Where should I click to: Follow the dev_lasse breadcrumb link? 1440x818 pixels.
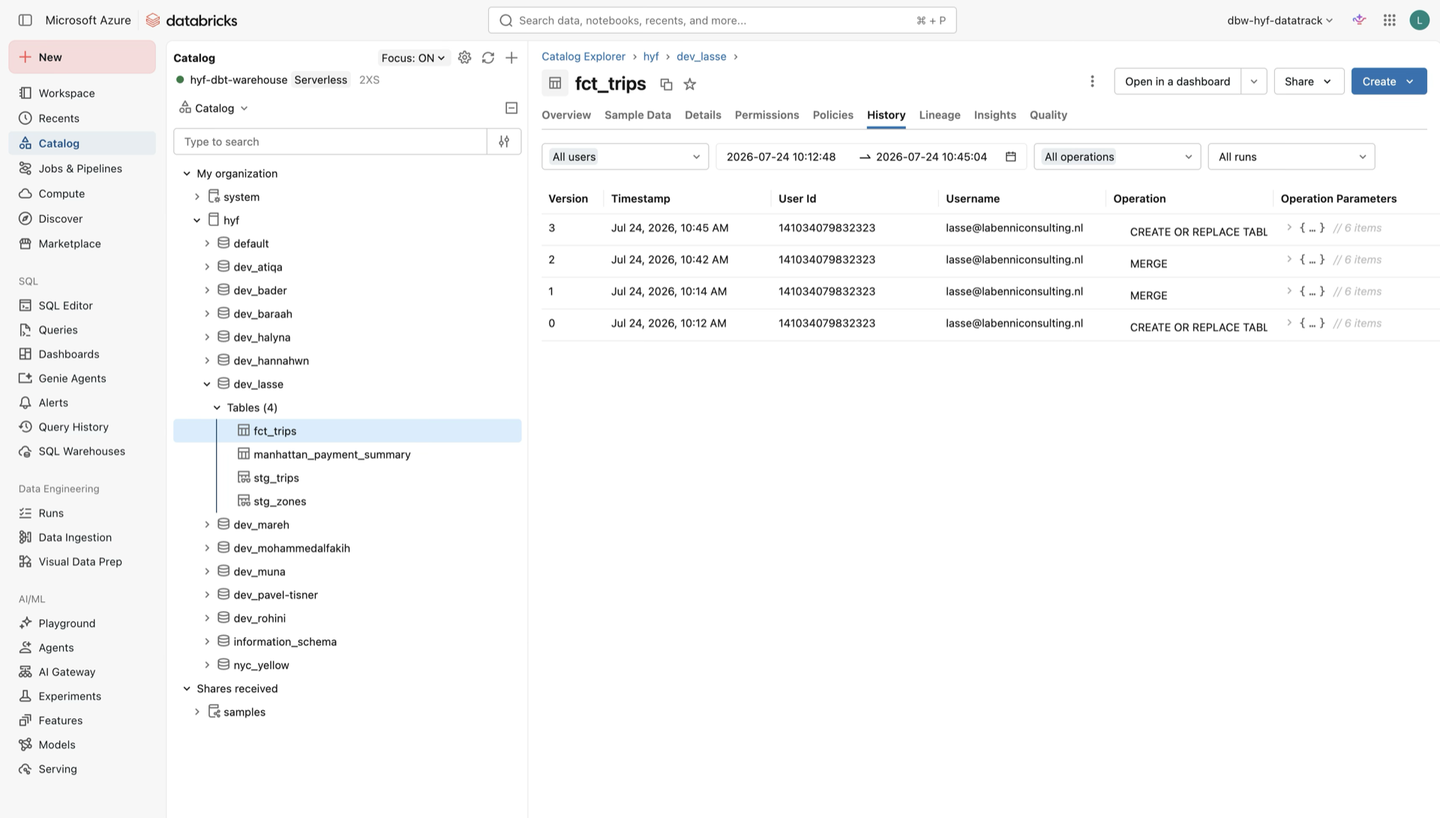click(701, 56)
